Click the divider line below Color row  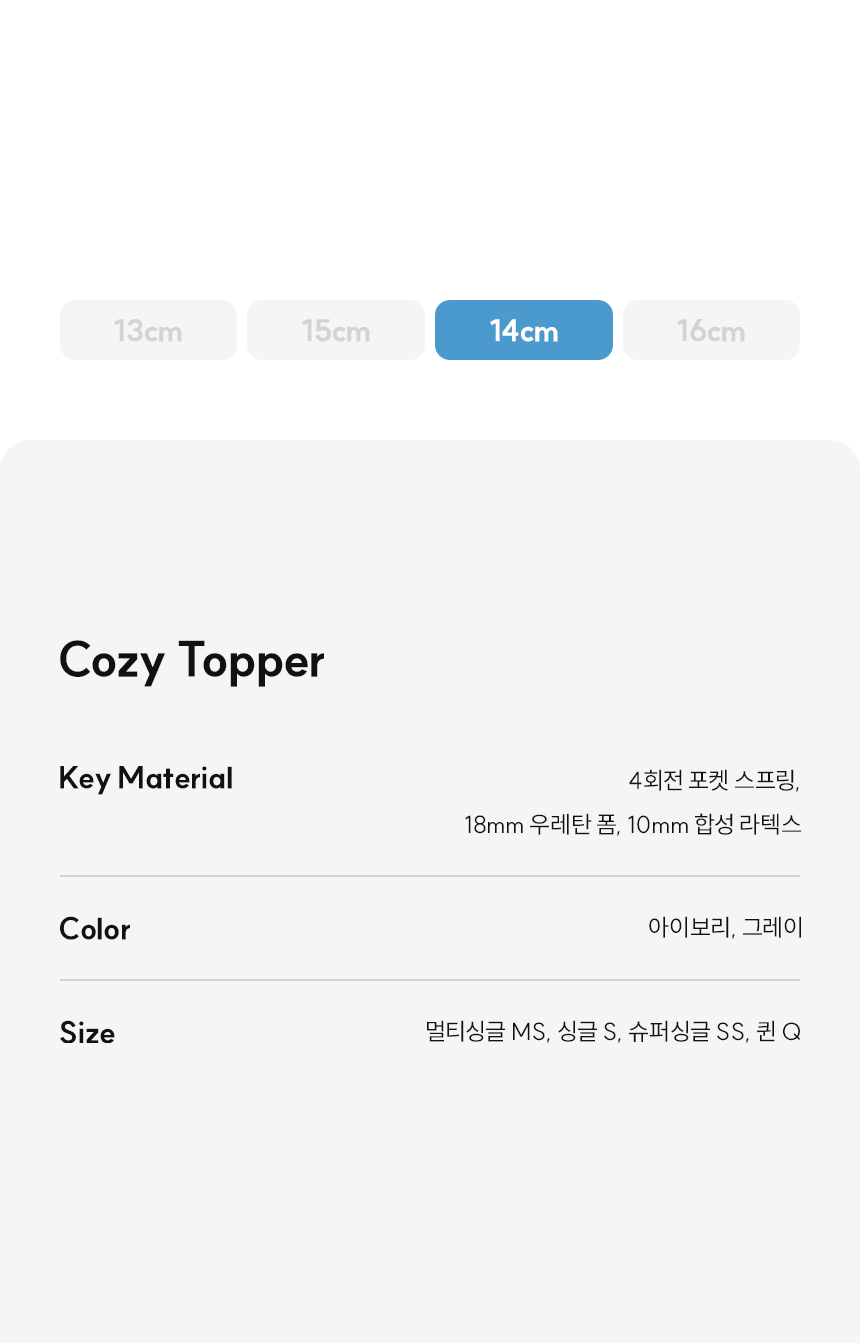(430, 980)
